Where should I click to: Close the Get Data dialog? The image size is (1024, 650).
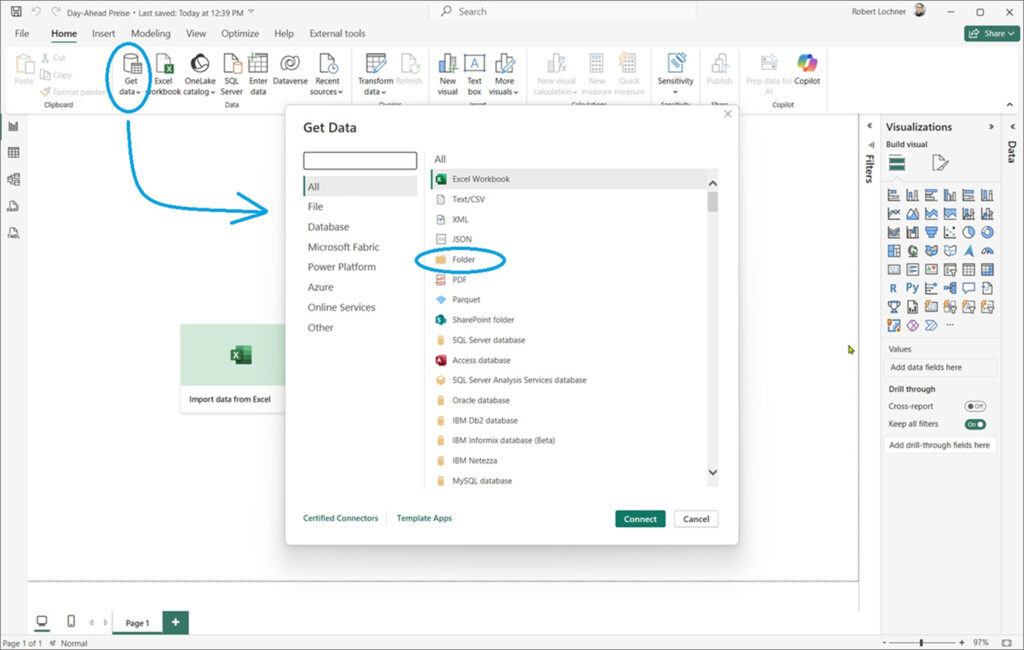coord(728,114)
